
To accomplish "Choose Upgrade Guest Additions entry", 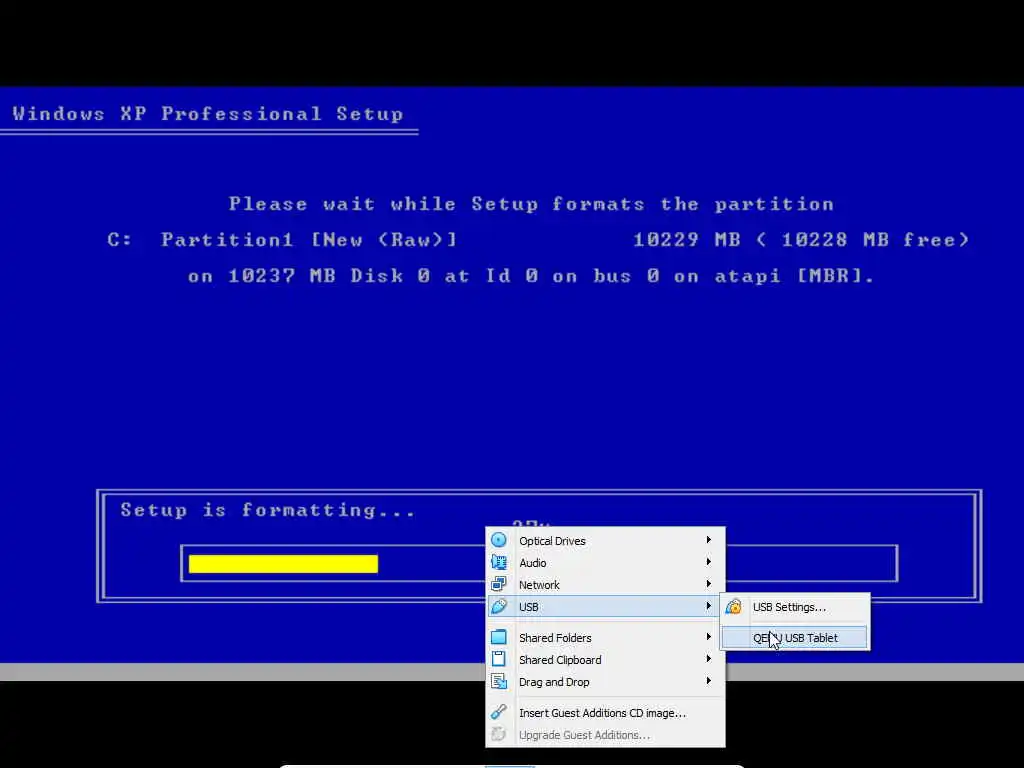I will pyautogui.click(x=605, y=735).
